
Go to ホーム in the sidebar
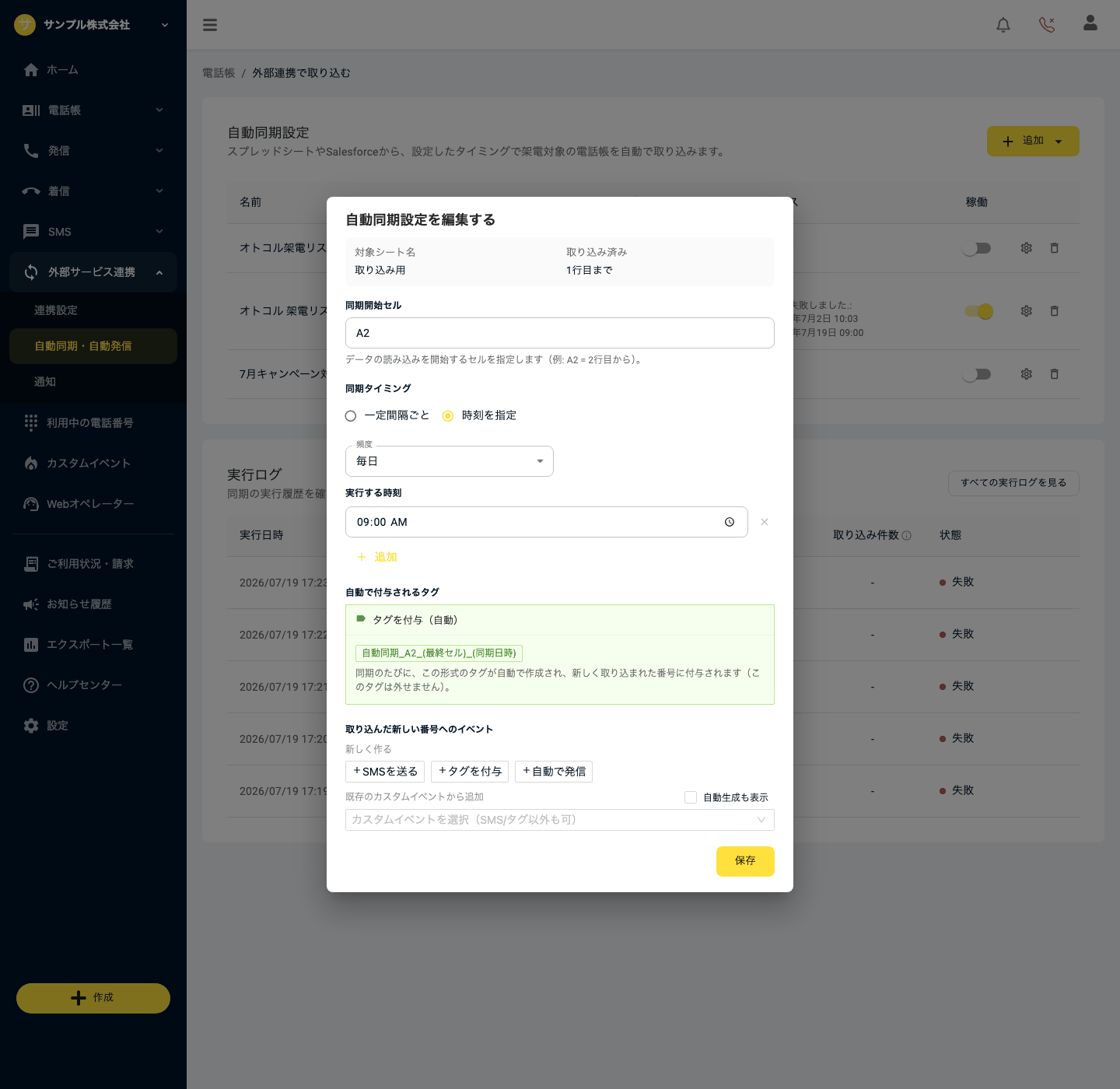[x=62, y=70]
